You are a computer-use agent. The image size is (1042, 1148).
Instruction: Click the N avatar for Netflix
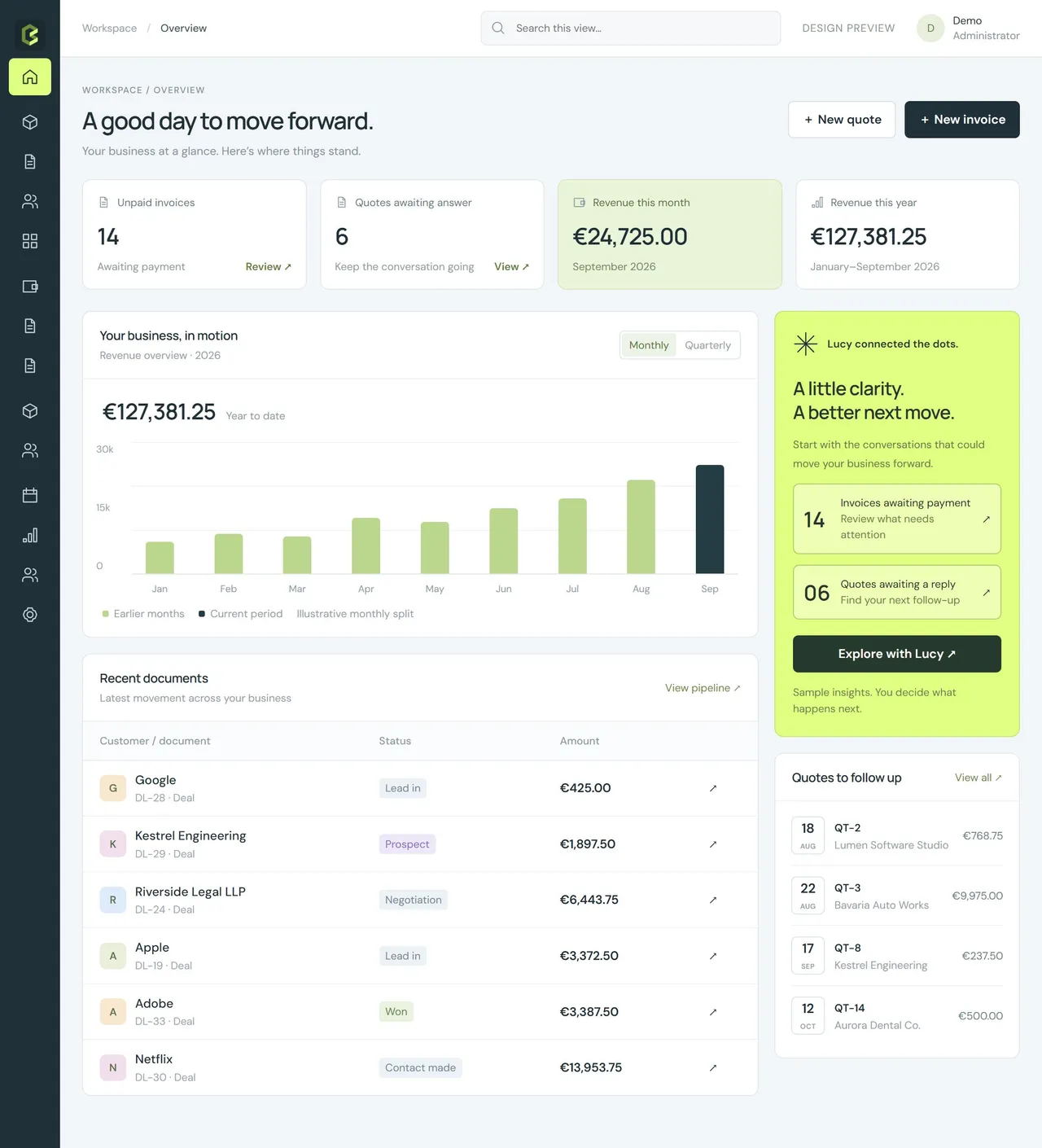[x=113, y=1067]
